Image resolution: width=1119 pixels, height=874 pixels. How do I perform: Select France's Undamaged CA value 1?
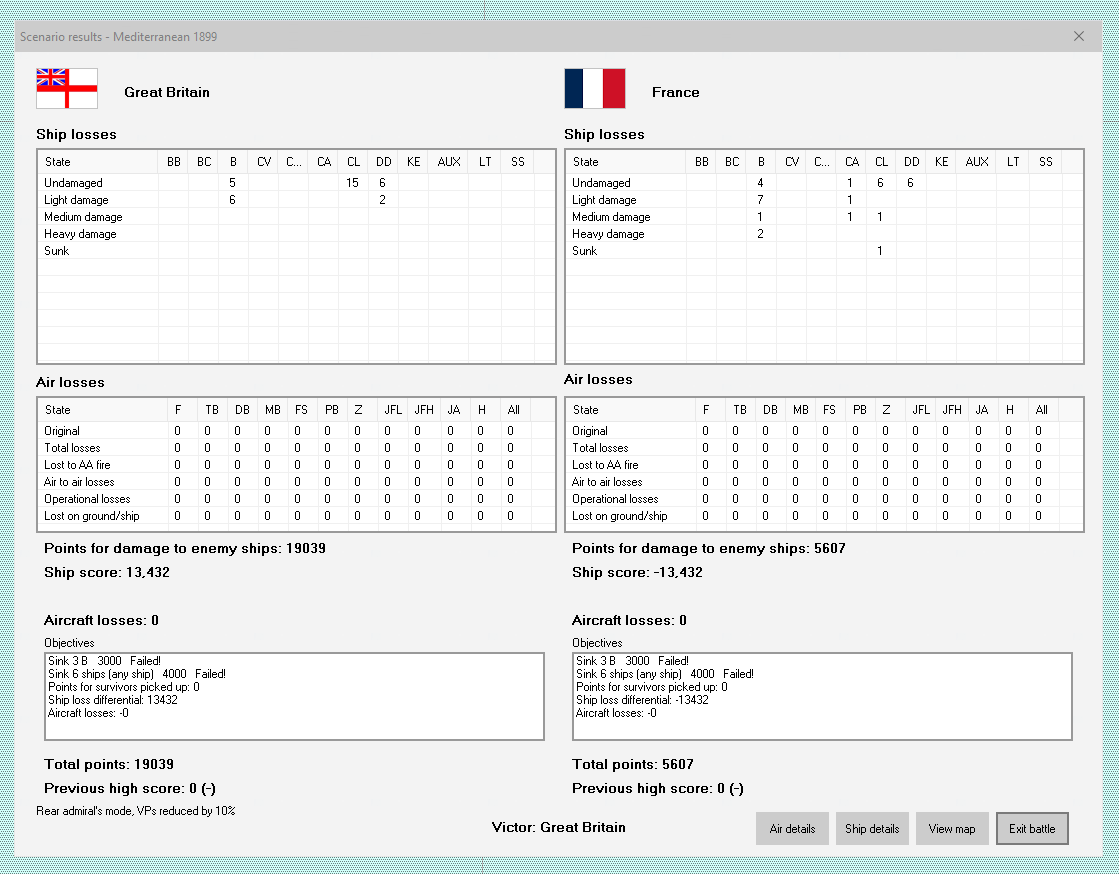(x=850, y=183)
